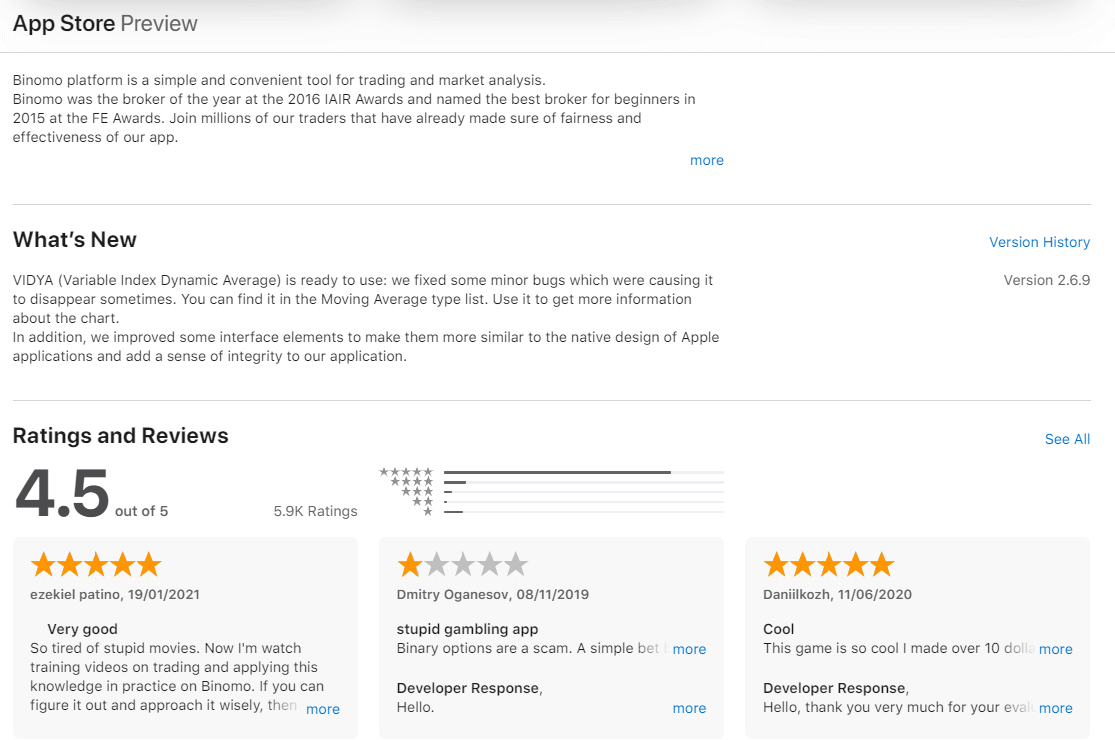The image size is (1115, 740).
Task: Click the two-star row icons in ratings histogram
Action: click(x=422, y=502)
